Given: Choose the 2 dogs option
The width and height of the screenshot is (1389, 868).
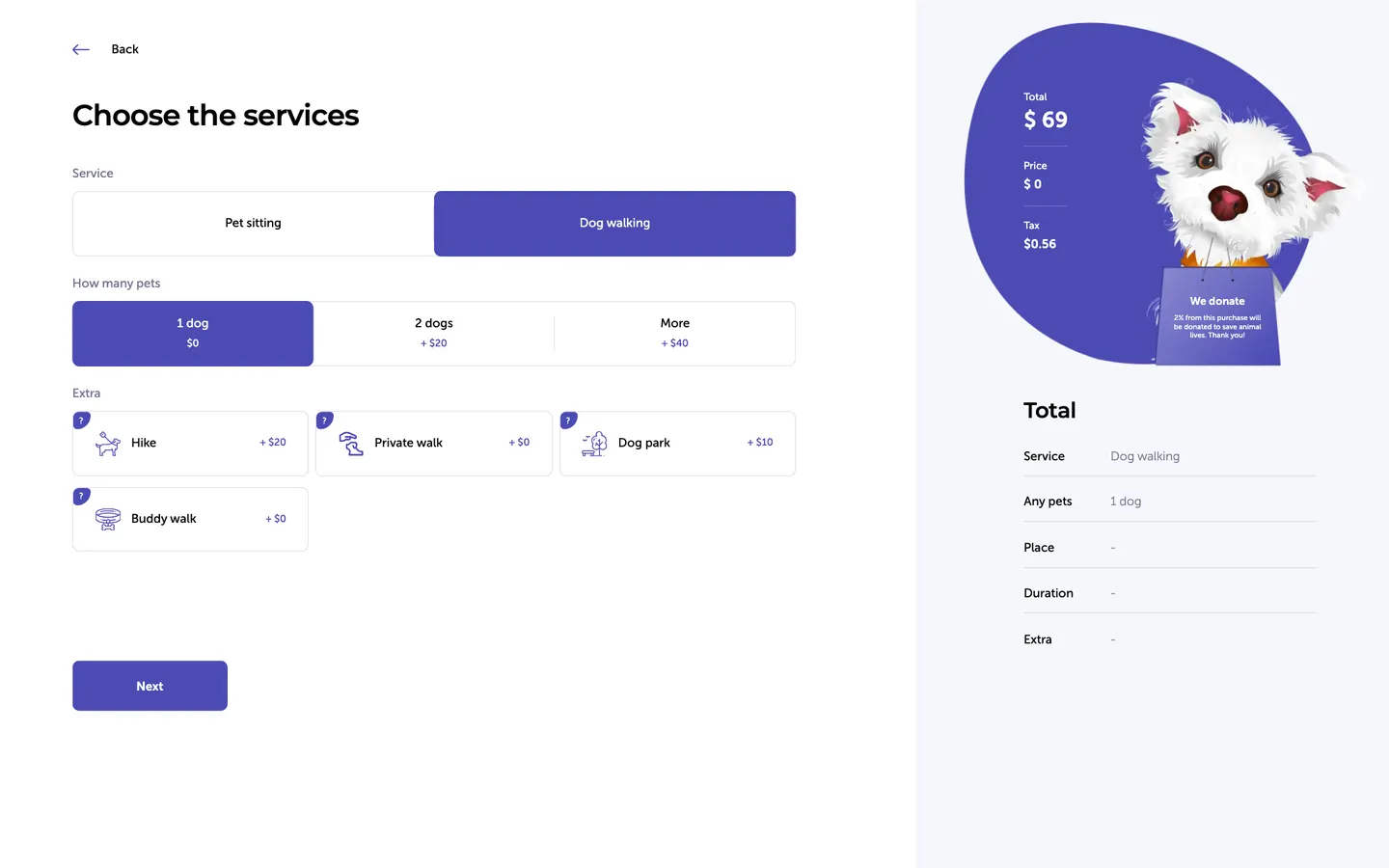Looking at the screenshot, I should pyautogui.click(x=434, y=334).
